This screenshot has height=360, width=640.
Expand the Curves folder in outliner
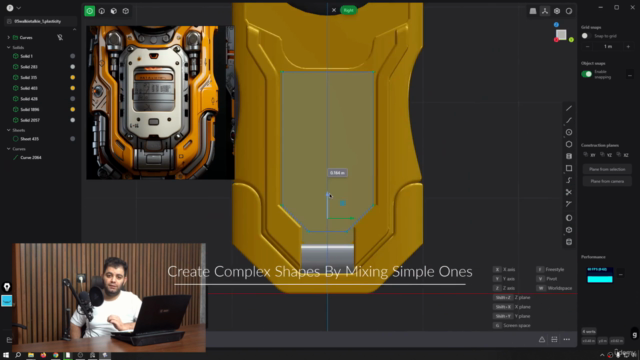9,38
